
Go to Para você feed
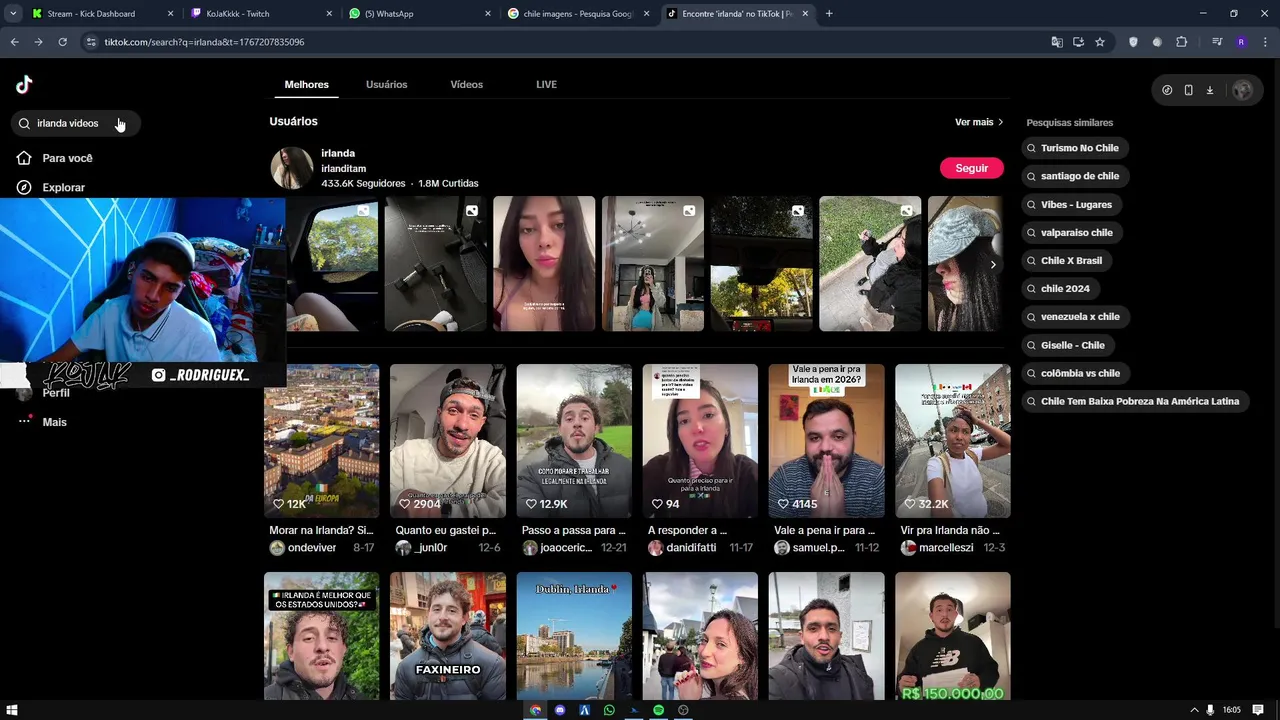pyautogui.click(x=67, y=158)
